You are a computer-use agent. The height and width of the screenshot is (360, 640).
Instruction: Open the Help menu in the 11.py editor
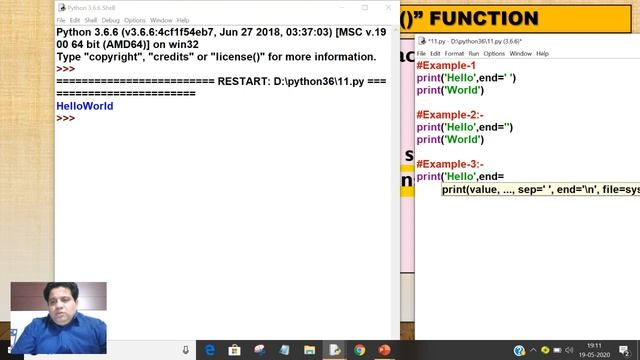[x=542, y=53]
